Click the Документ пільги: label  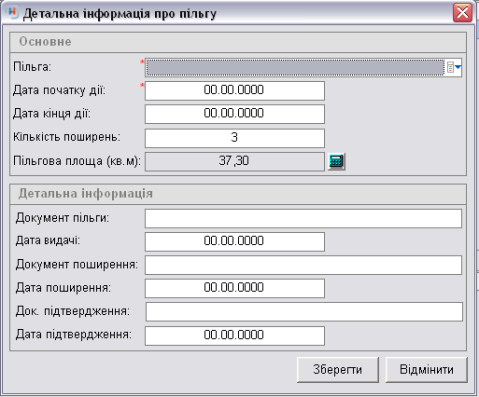click(x=62, y=218)
